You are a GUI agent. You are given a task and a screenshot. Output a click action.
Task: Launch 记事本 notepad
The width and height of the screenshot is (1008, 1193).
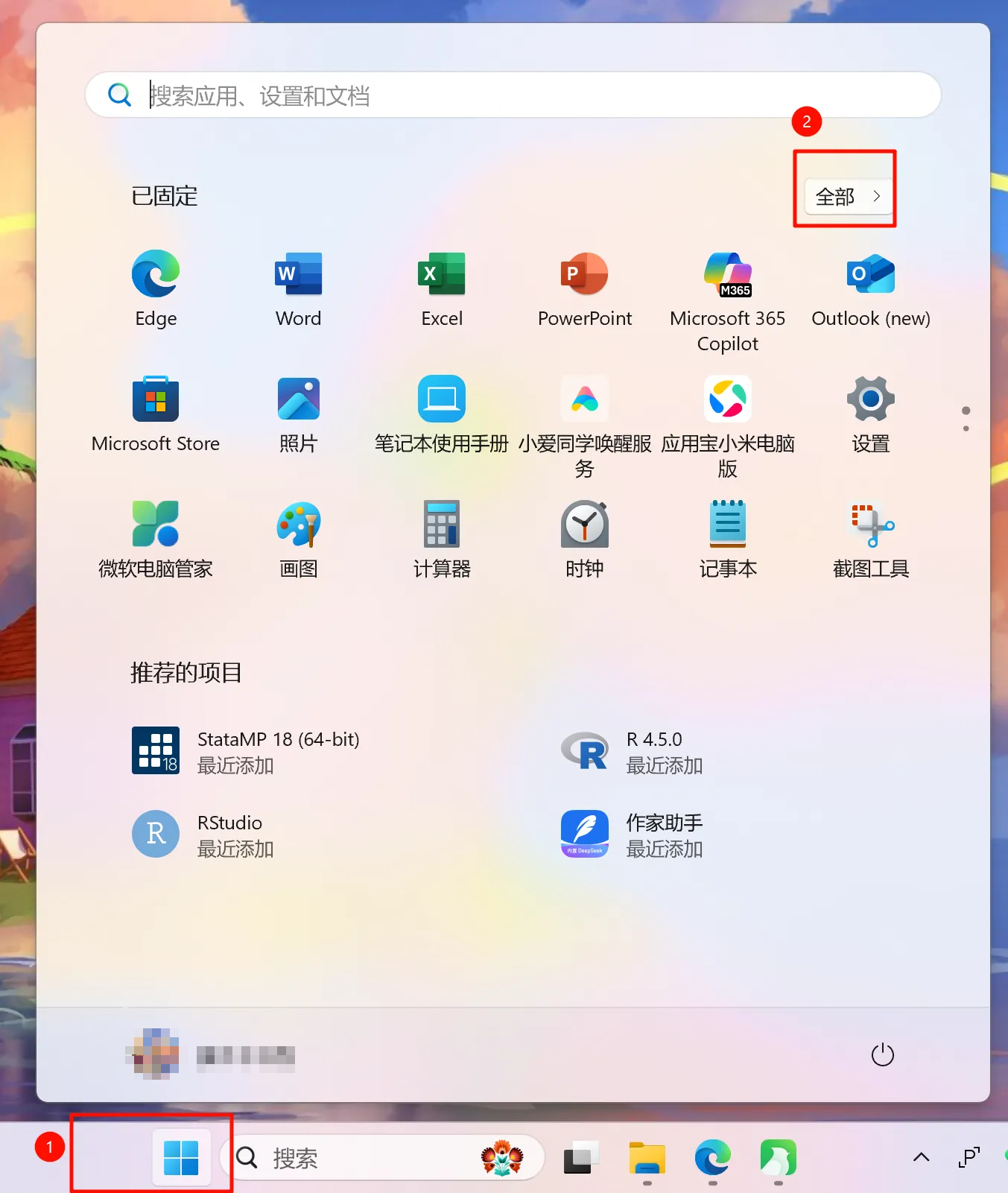[728, 540]
